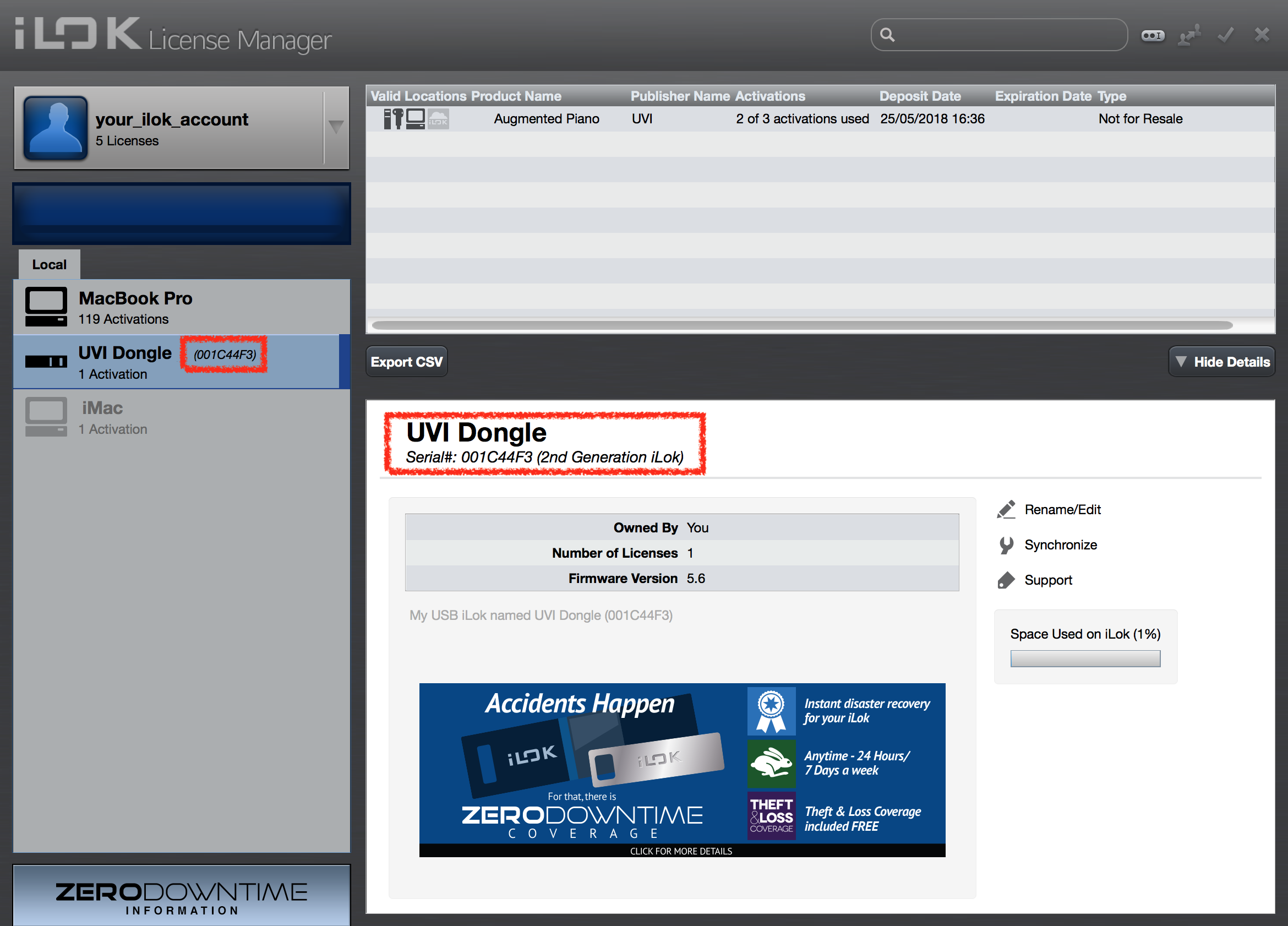The height and width of the screenshot is (926, 1288).
Task: Click 'My USB iLok named UVI Dongle' description
Action: click(541, 615)
